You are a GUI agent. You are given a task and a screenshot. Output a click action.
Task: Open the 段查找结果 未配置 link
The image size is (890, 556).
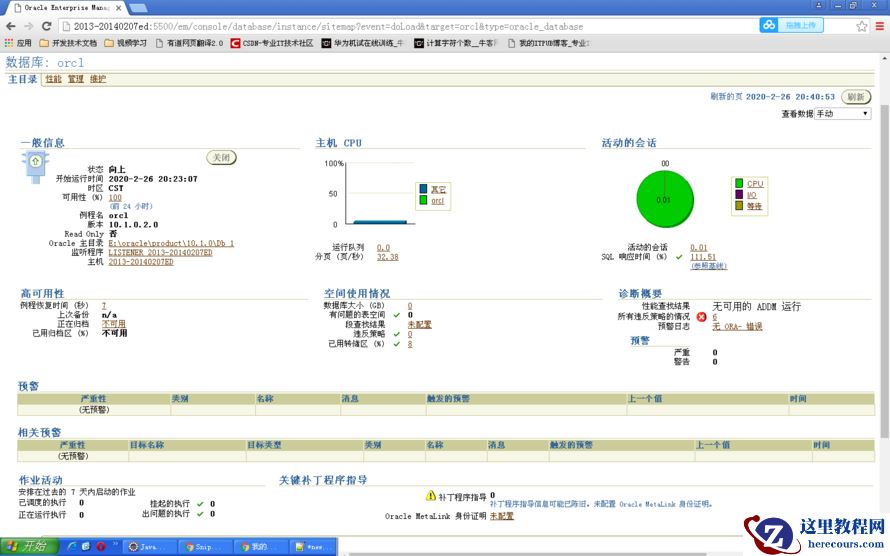tap(419, 325)
